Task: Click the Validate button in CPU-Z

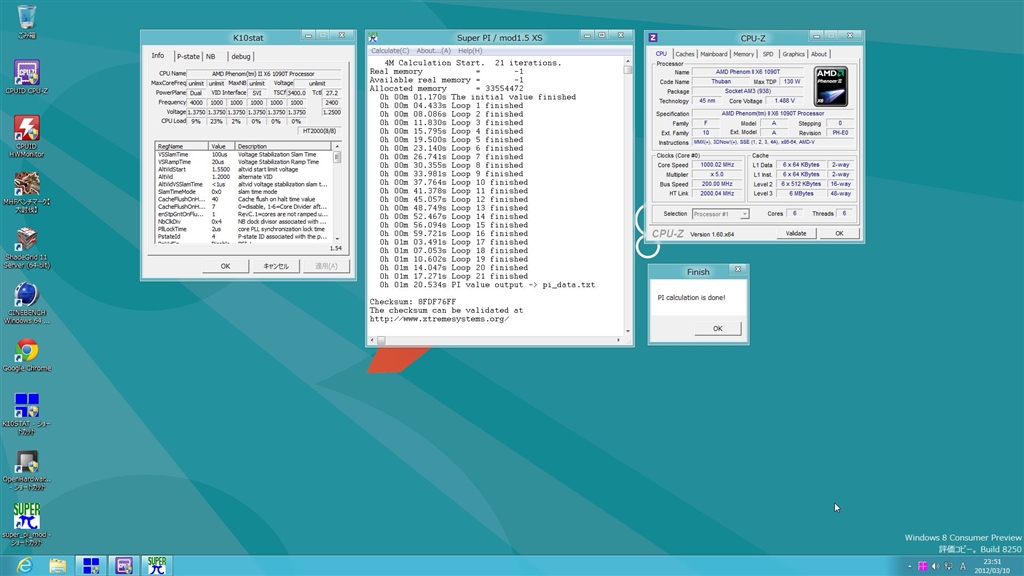Action: tap(796, 233)
